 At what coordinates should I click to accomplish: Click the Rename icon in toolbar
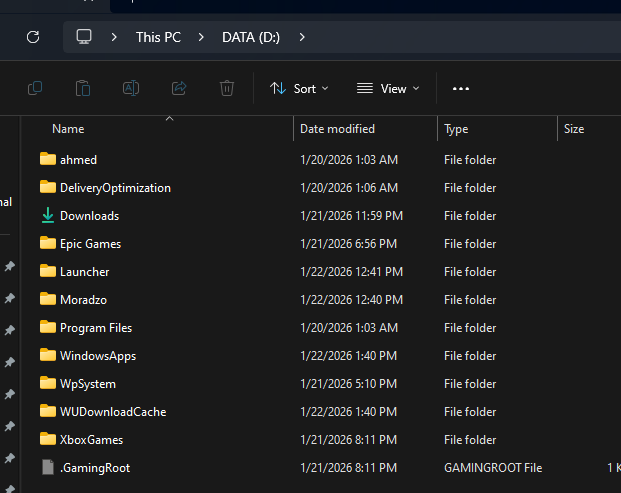(131, 88)
